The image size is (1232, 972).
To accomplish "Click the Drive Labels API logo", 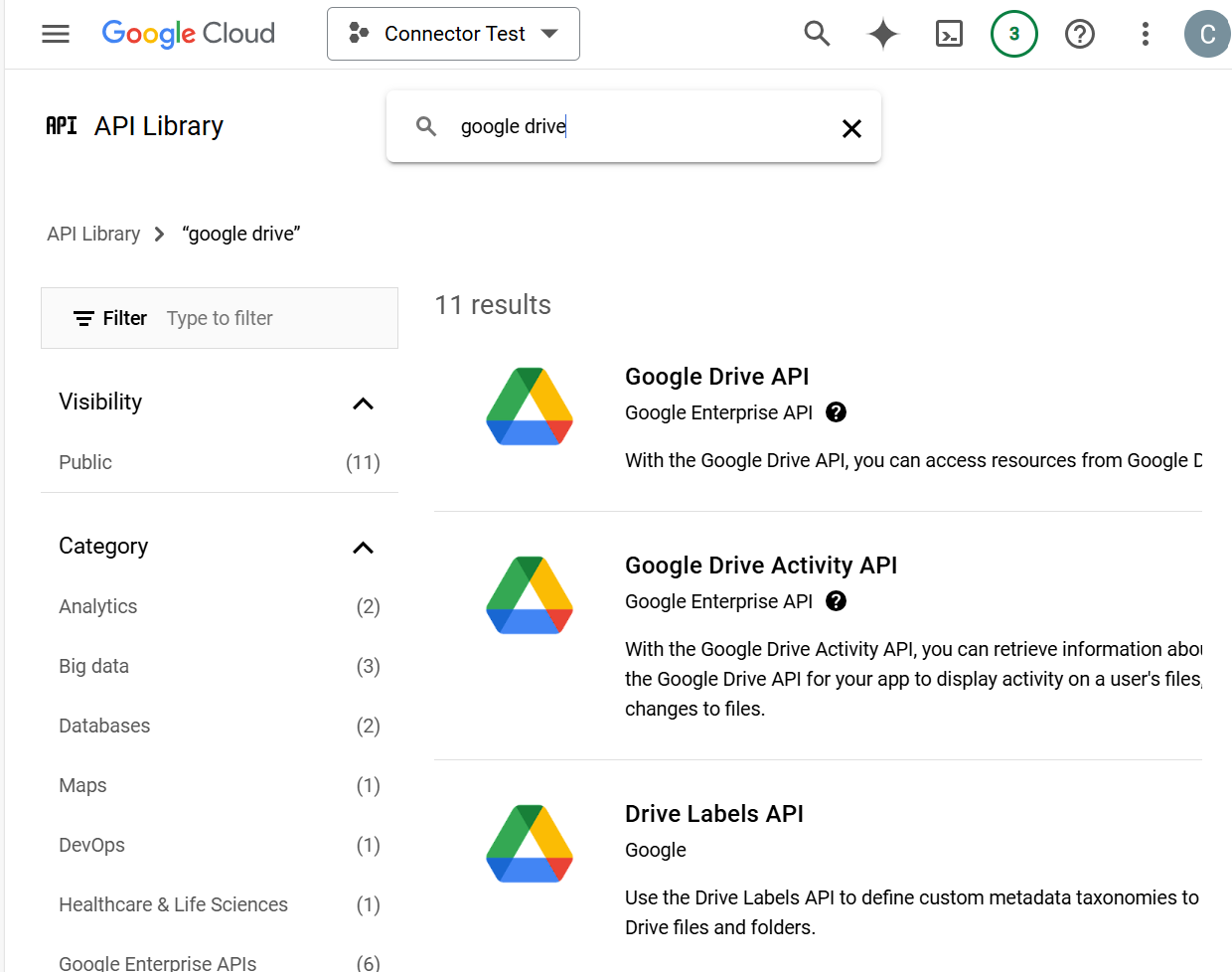I will [530, 844].
